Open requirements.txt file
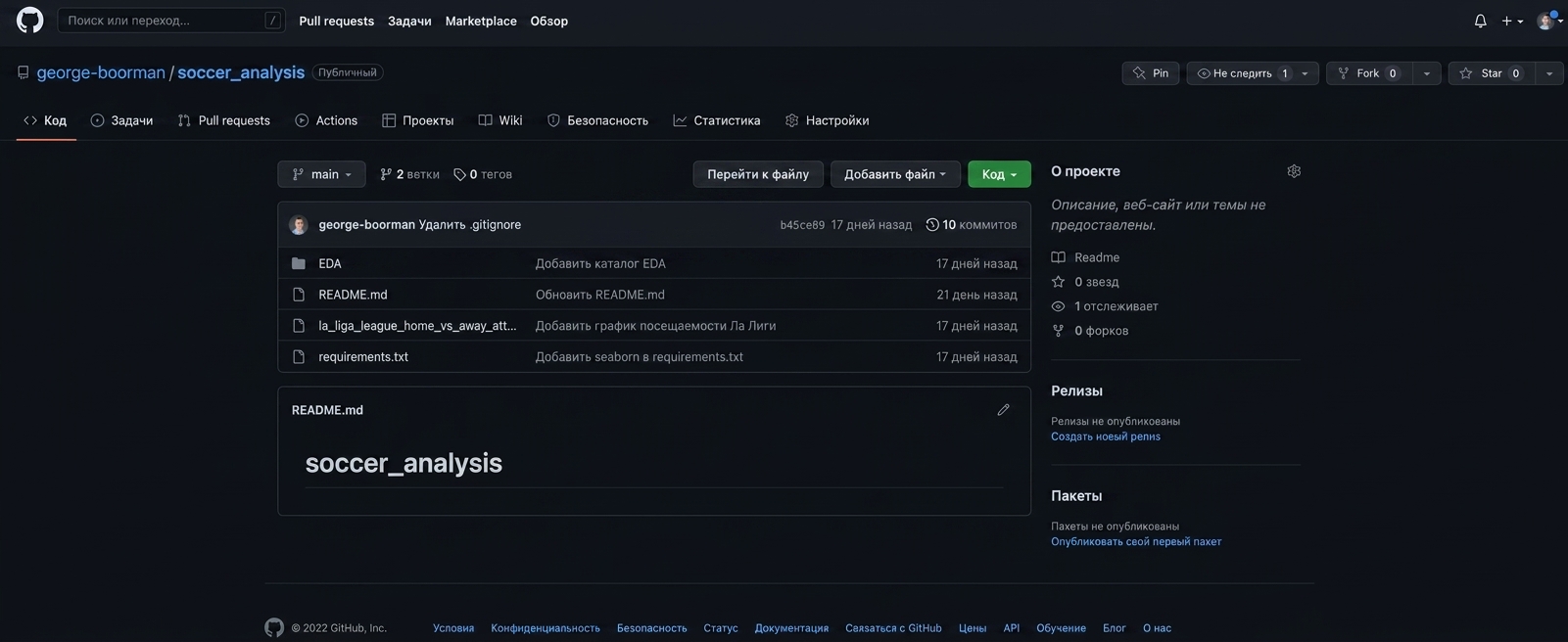1568x642 pixels. [363, 357]
